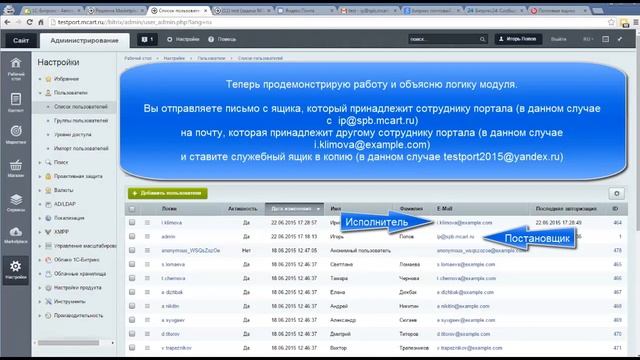Image resolution: width=640 pixels, height=360 pixels.
Task: Check the admin row checkbox
Action: point(132,236)
